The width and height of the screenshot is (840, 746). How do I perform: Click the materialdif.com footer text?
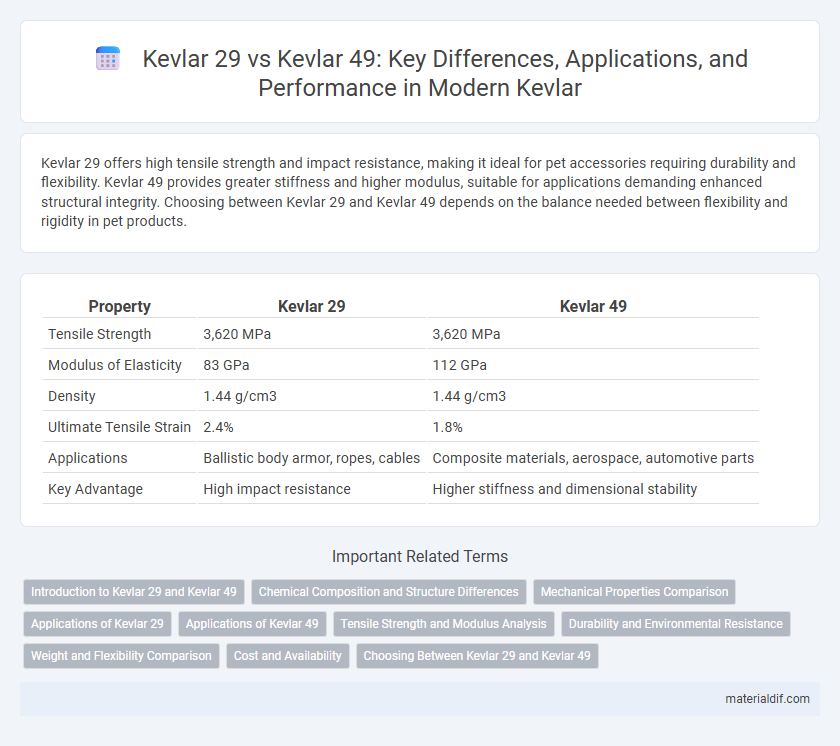pos(767,699)
